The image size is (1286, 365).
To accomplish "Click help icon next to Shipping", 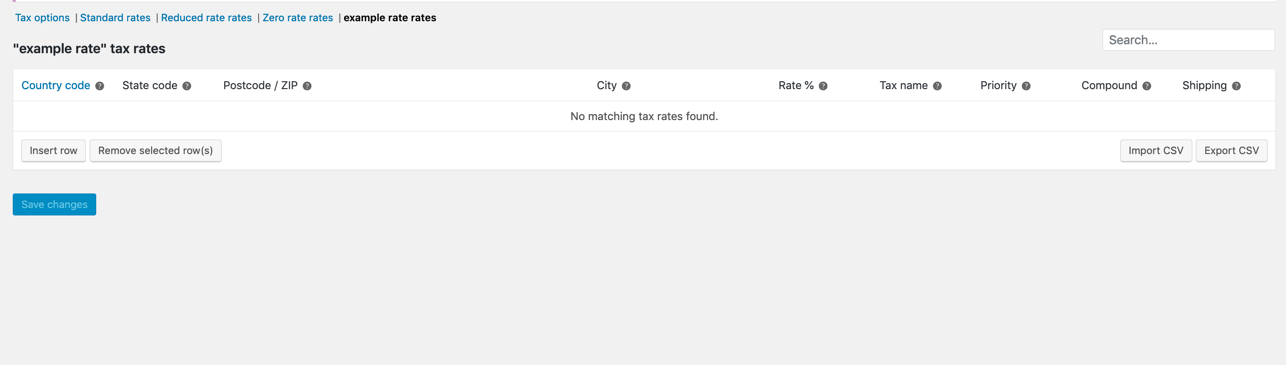I will click(x=1236, y=86).
